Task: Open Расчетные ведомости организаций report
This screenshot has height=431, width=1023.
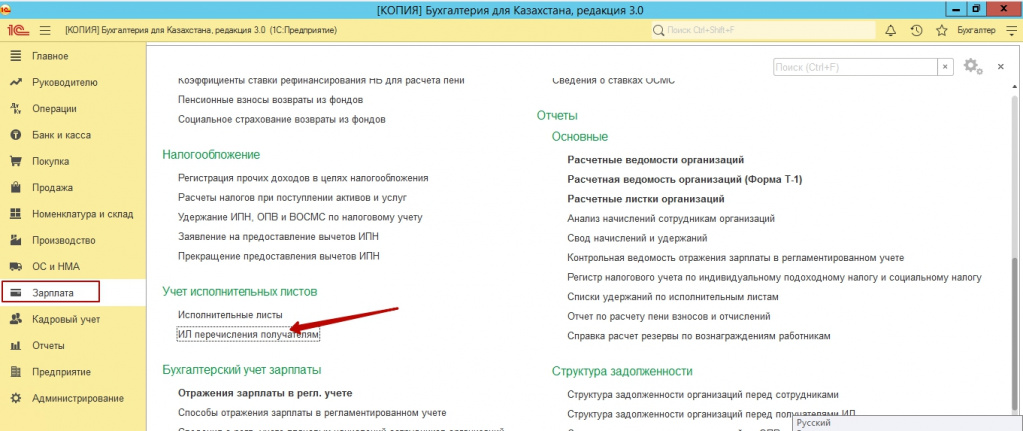Action: click(x=656, y=159)
